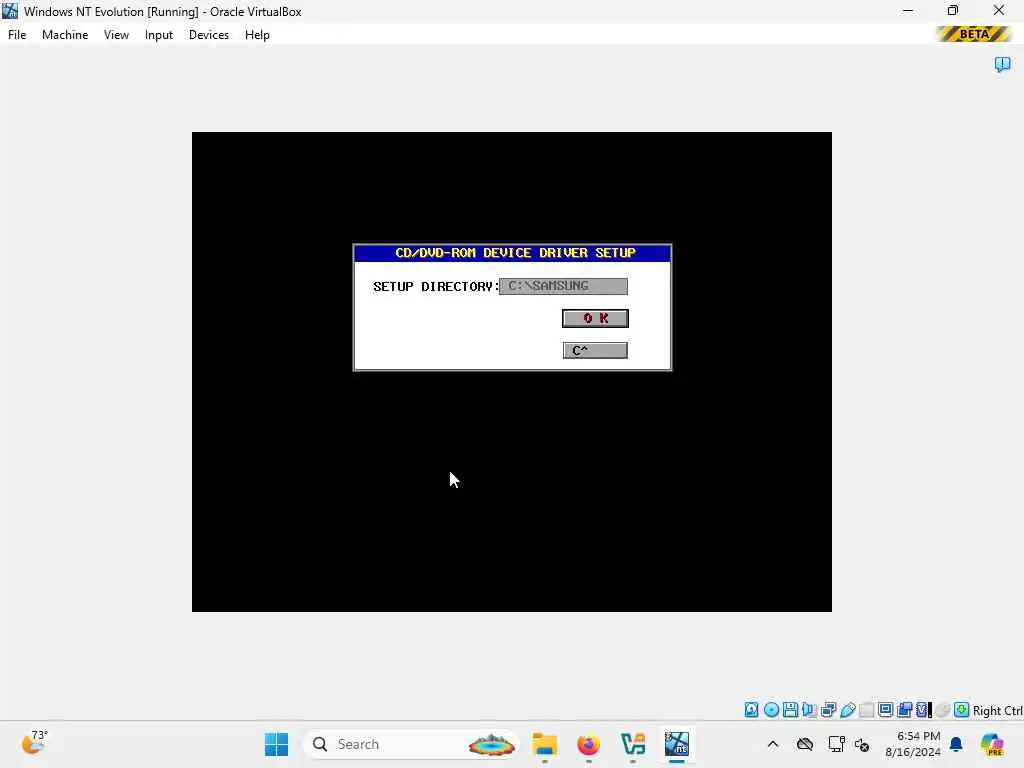Click the hard disk activity status icon

coord(752,710)
